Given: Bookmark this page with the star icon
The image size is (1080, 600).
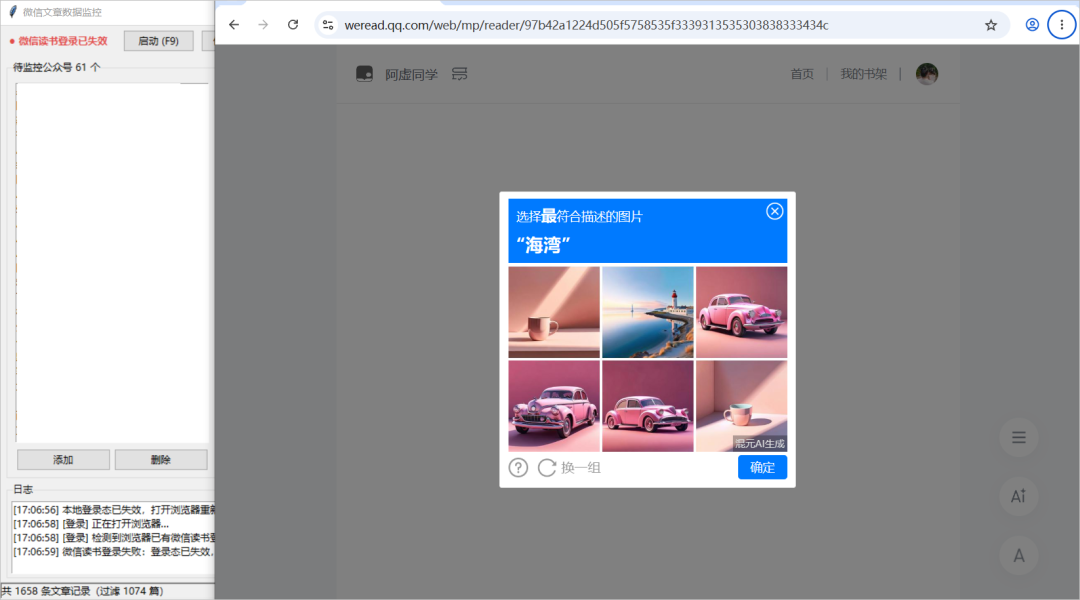Looking at the screenshot, I should [x=990, y=25].
